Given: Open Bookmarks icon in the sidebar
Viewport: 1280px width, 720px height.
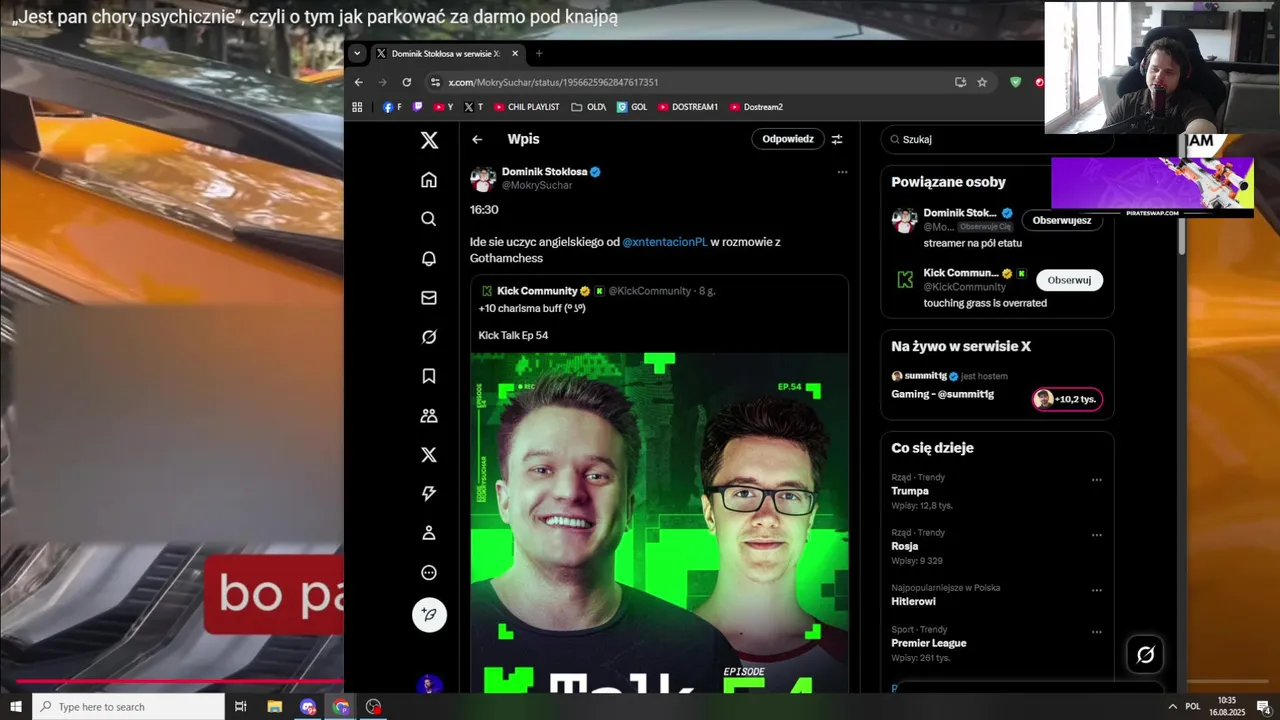Looking at the screenshot, I should click(429, 376).
